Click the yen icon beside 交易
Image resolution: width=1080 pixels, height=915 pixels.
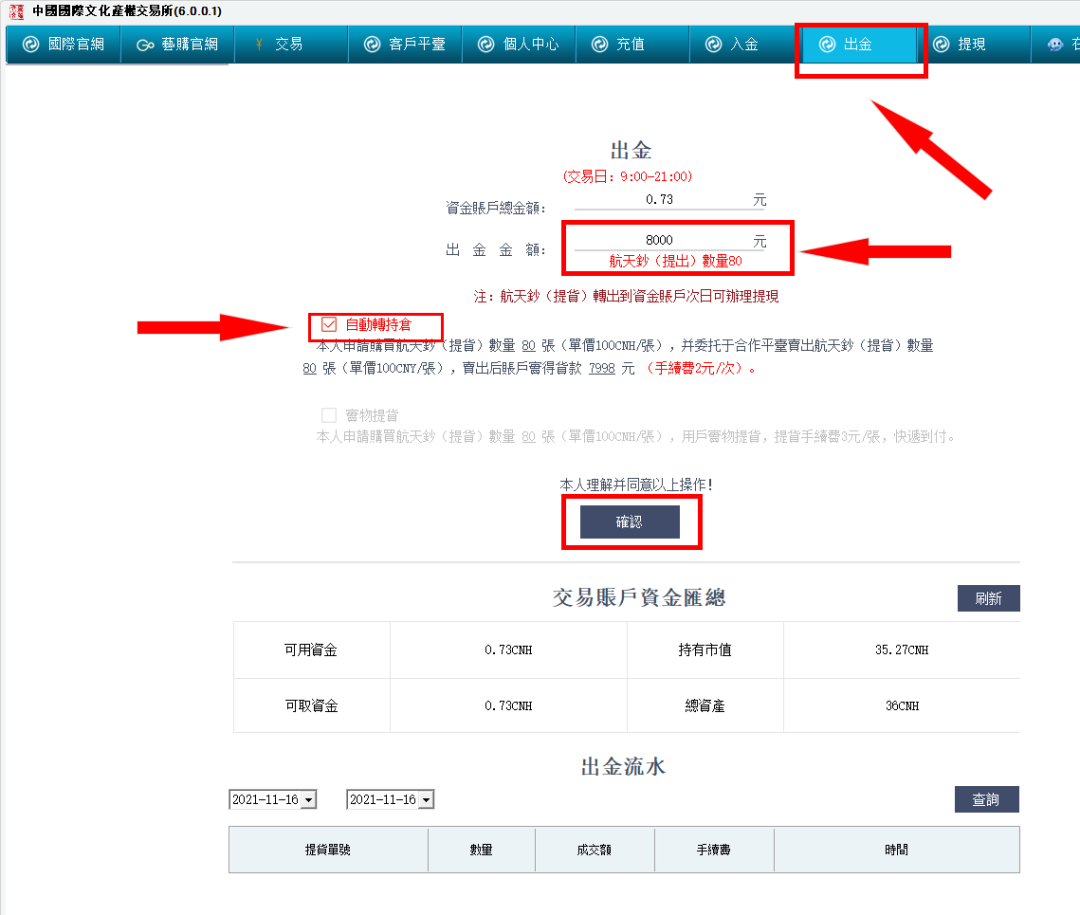point(259,44)
